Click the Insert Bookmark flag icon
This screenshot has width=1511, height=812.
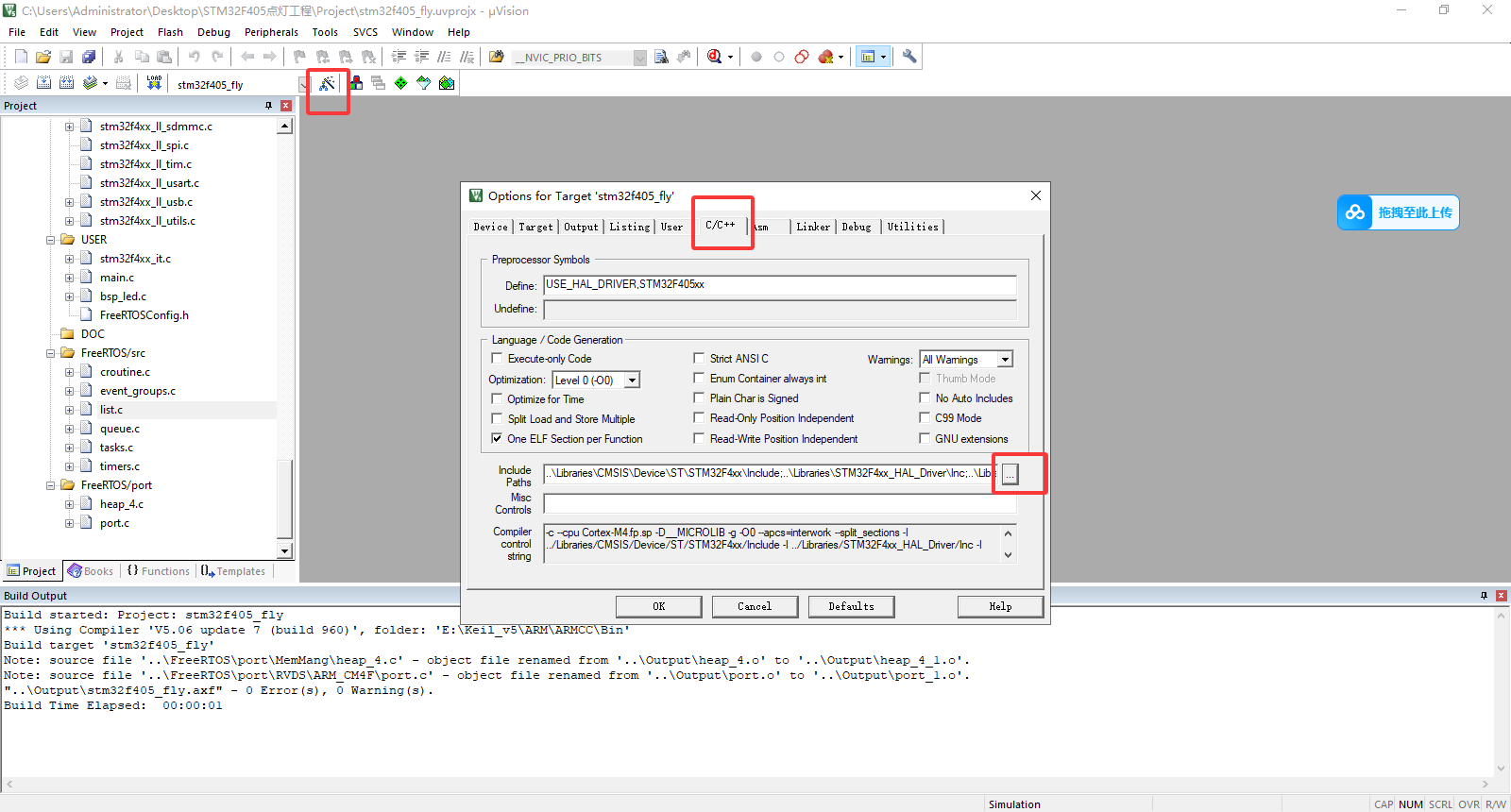[299, 57]
